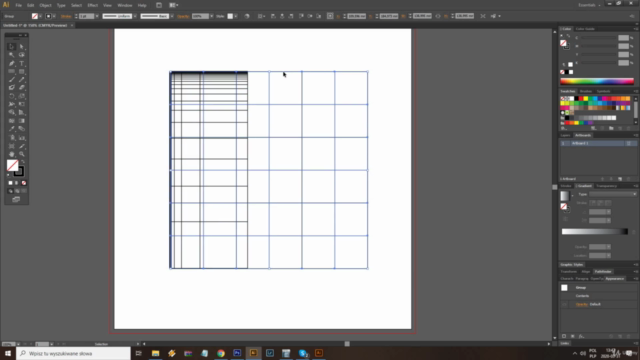Click the Opacity link in Appearance panel

(582, 304)
